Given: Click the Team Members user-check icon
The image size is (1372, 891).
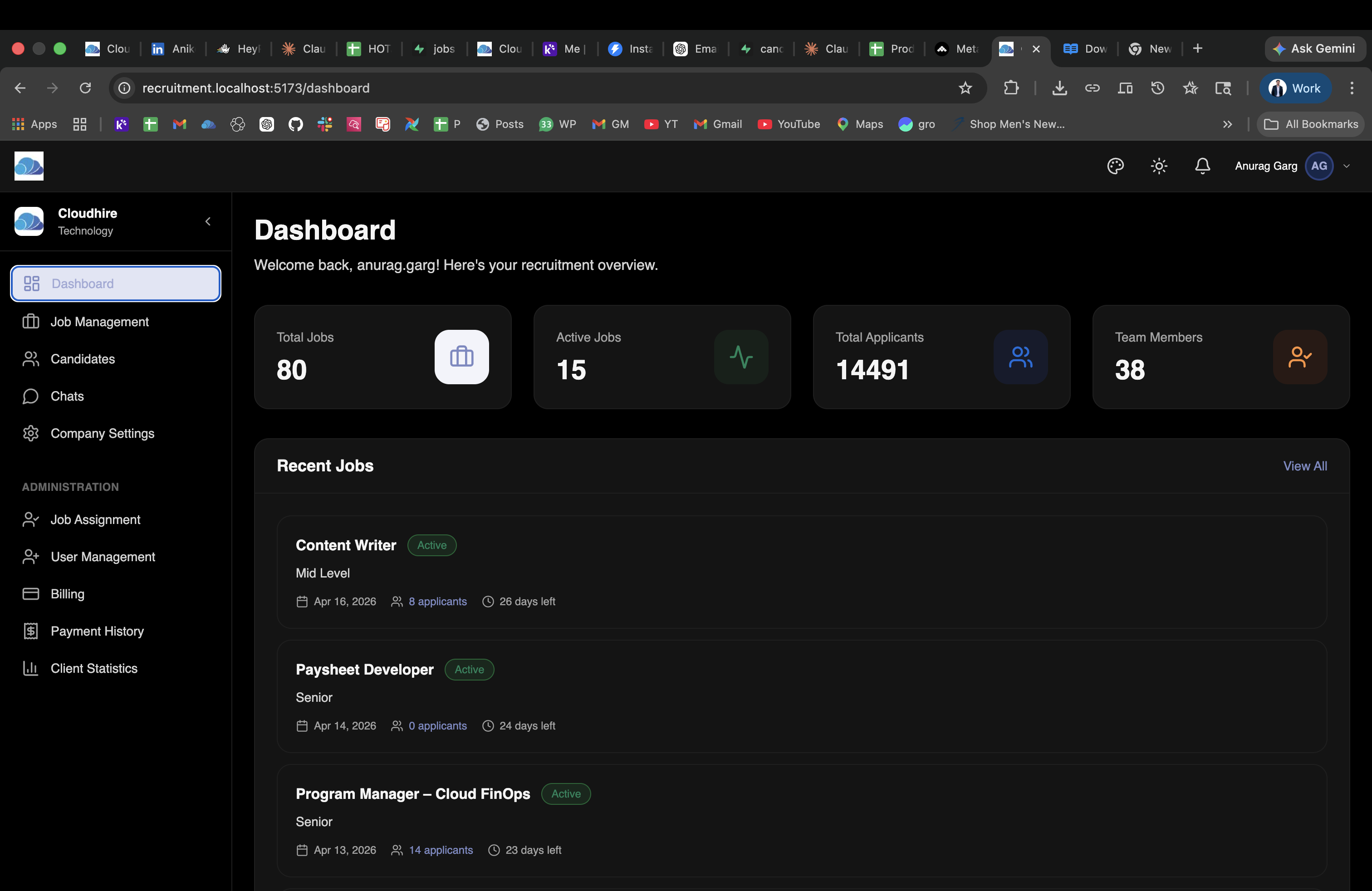Looking at the screenshot, I should coord(1299,357).
